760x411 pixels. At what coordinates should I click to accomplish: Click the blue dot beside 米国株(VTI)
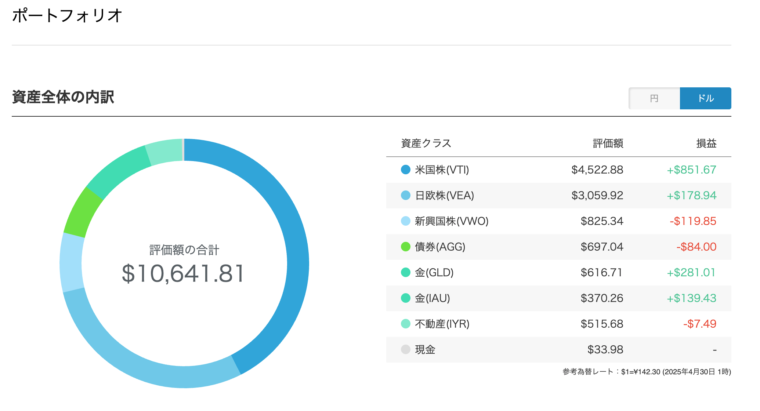[x=405, y=170]
